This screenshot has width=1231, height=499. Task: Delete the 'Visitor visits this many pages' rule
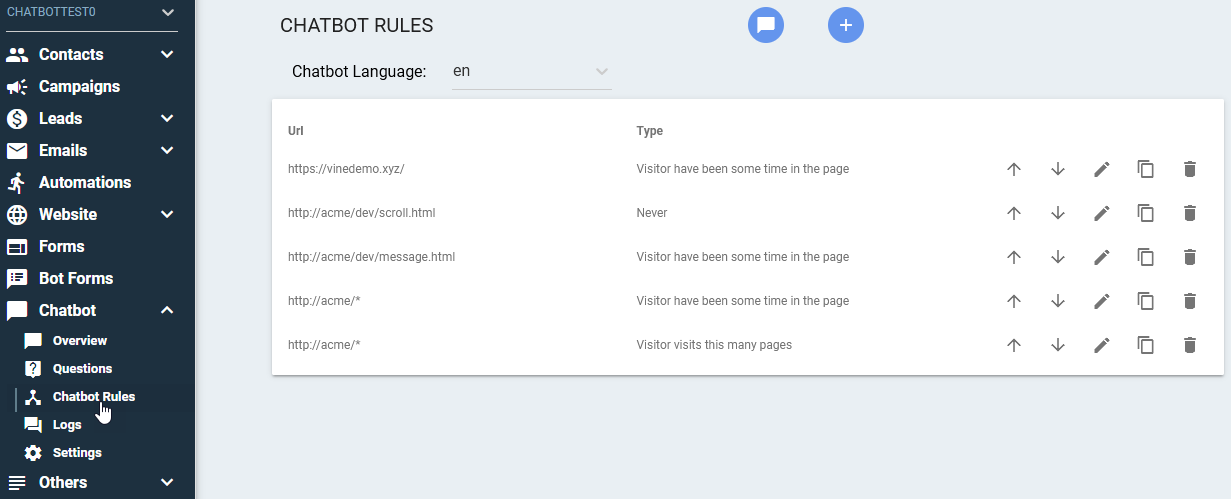(x=1190, y=345)
